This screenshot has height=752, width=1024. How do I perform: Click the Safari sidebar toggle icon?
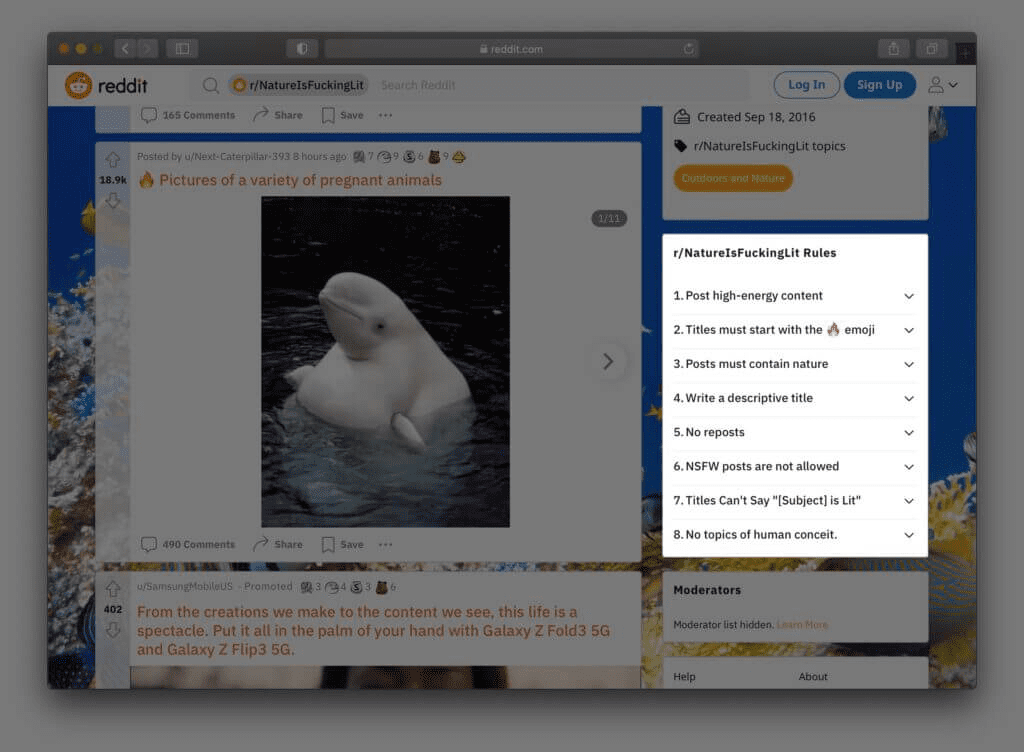pos(182,48)
